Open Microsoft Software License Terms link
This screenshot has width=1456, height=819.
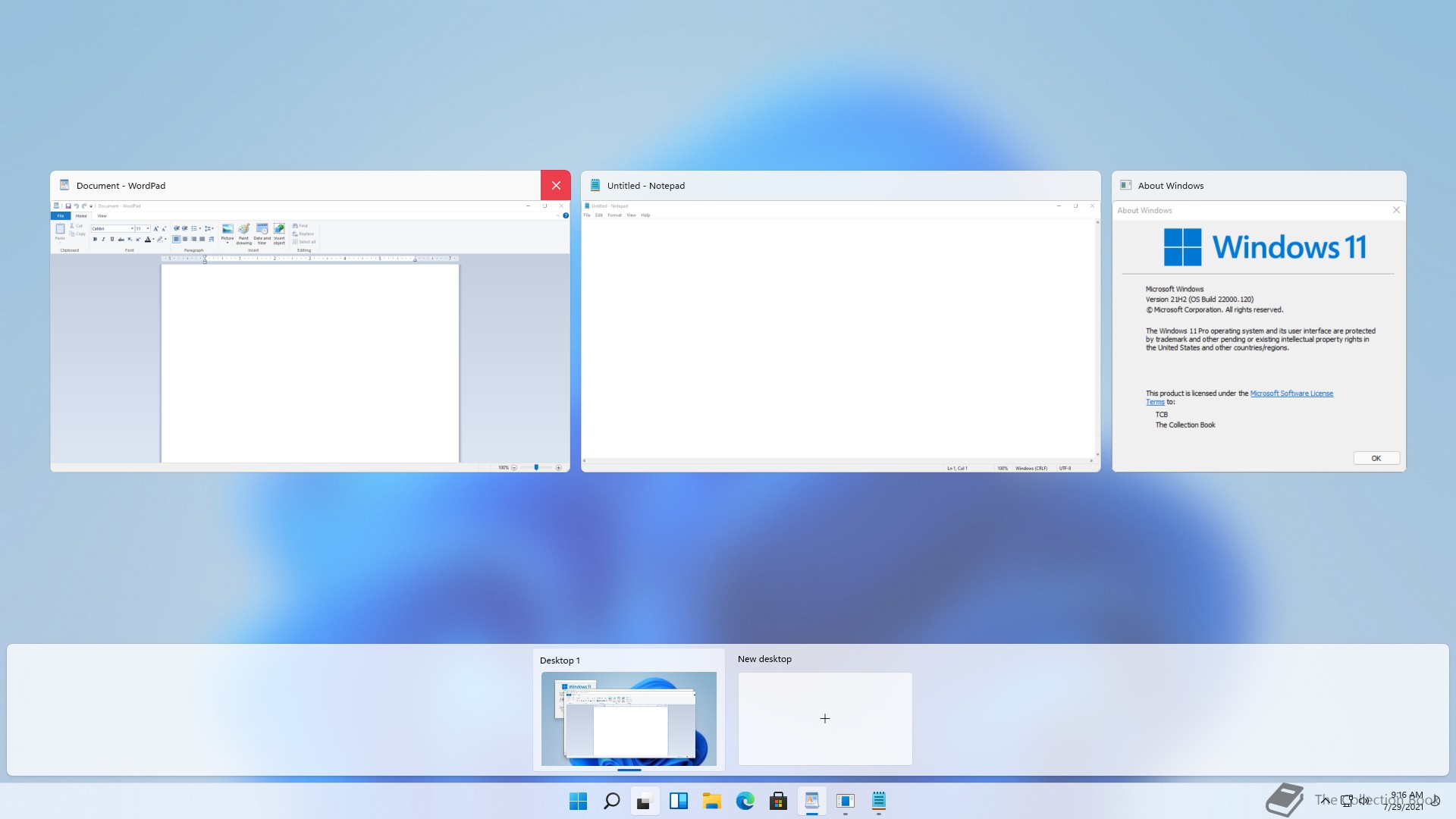(1291, 394)
